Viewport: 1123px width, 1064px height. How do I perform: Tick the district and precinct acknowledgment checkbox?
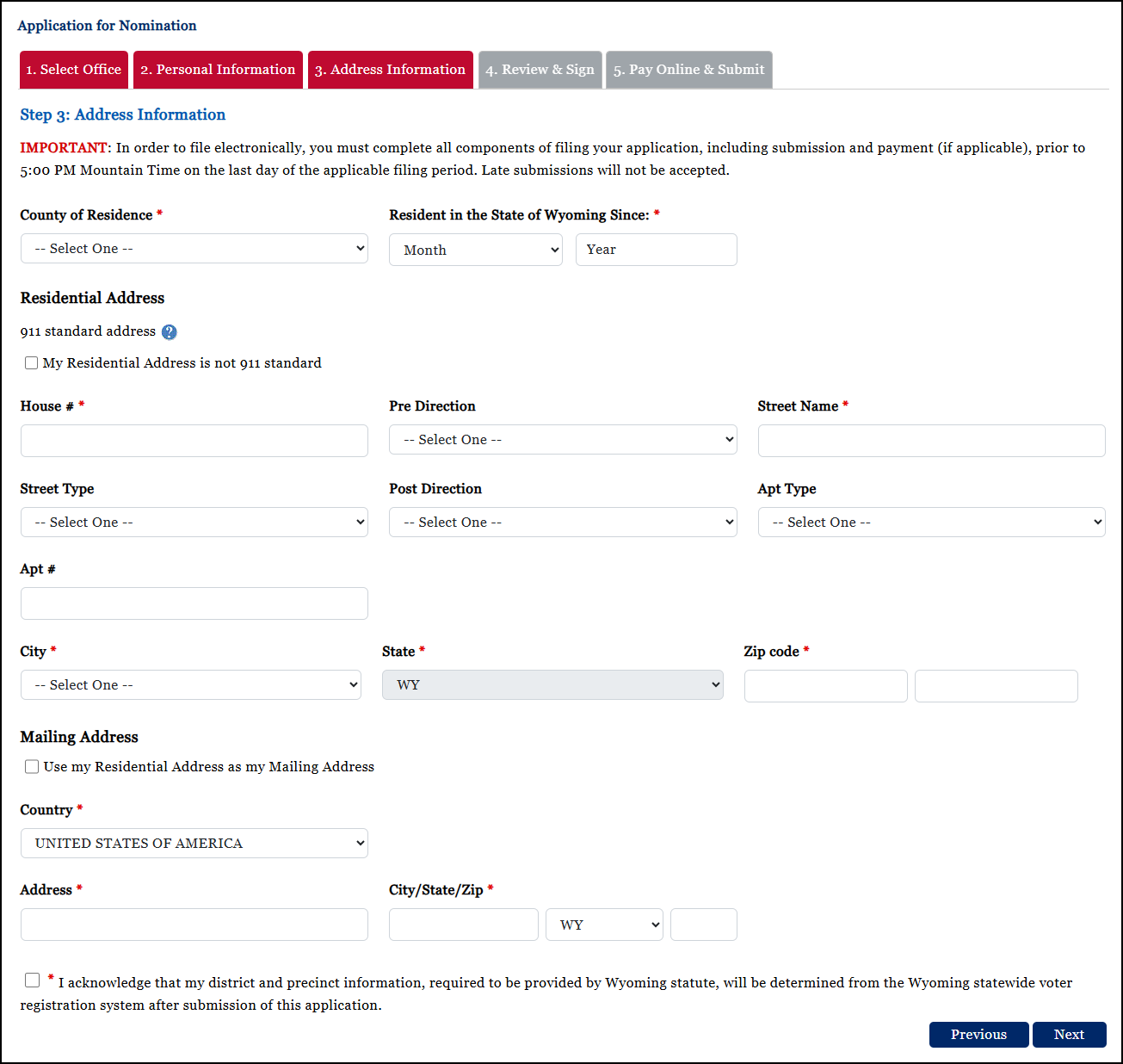[x=32, y=980]
